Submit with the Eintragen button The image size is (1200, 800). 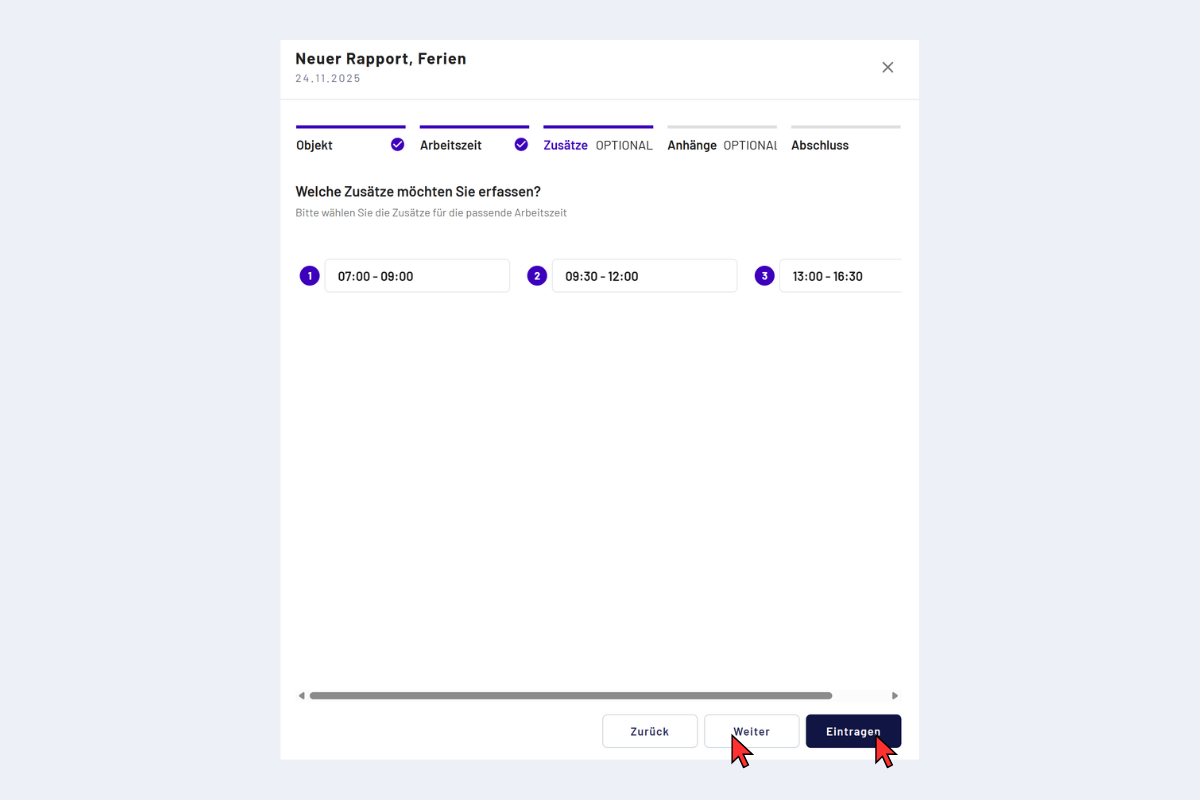click(x=853, y=731)
